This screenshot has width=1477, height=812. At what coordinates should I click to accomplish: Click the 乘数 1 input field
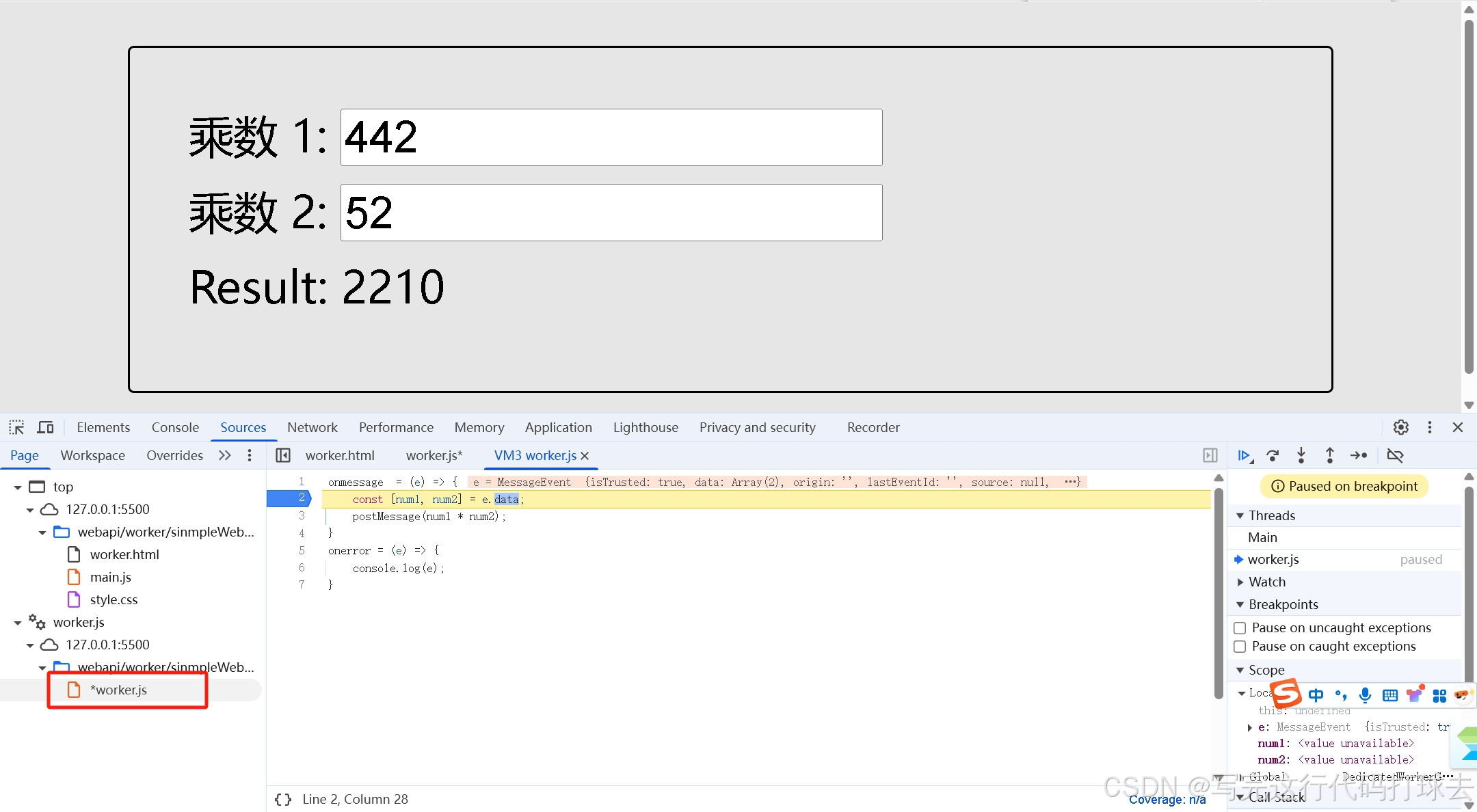click(x=611, y=137)
